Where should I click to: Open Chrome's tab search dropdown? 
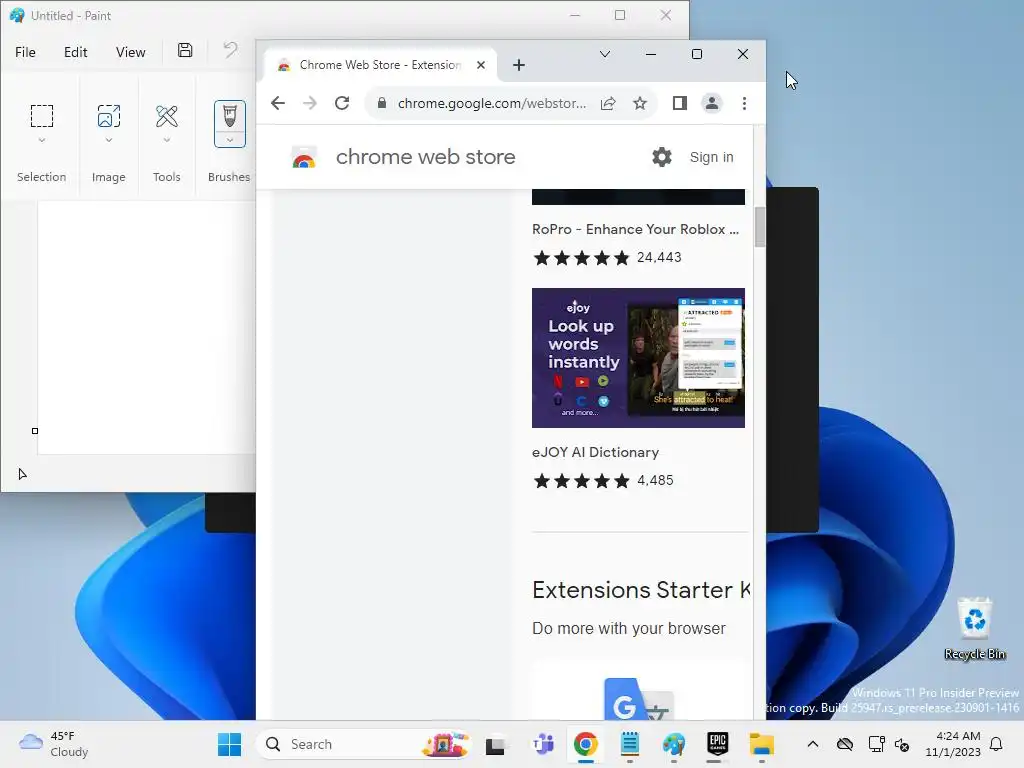click(x=605, y=54)
